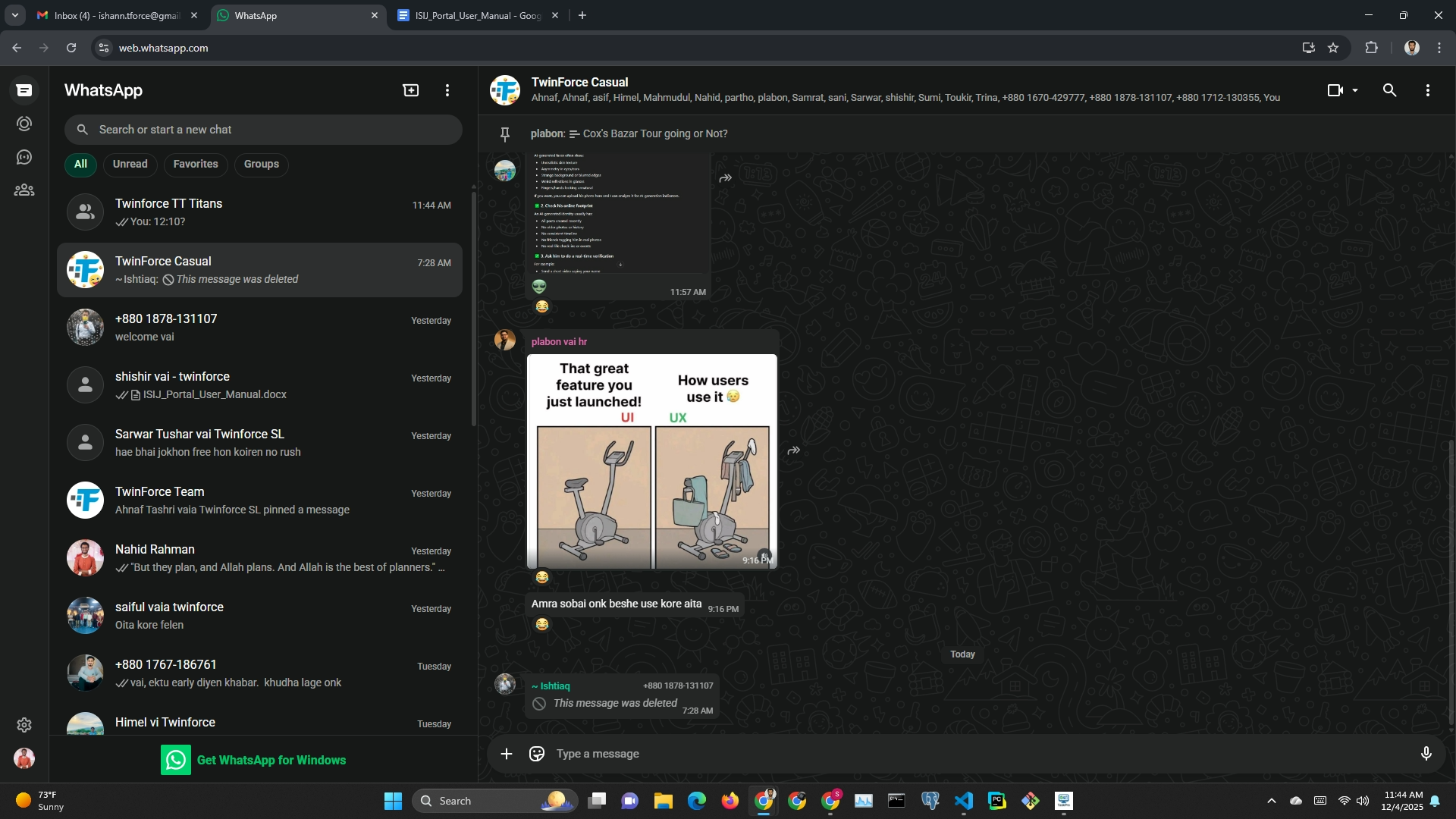Select the Unread filter chip
1456x819 pixels.
130,164
